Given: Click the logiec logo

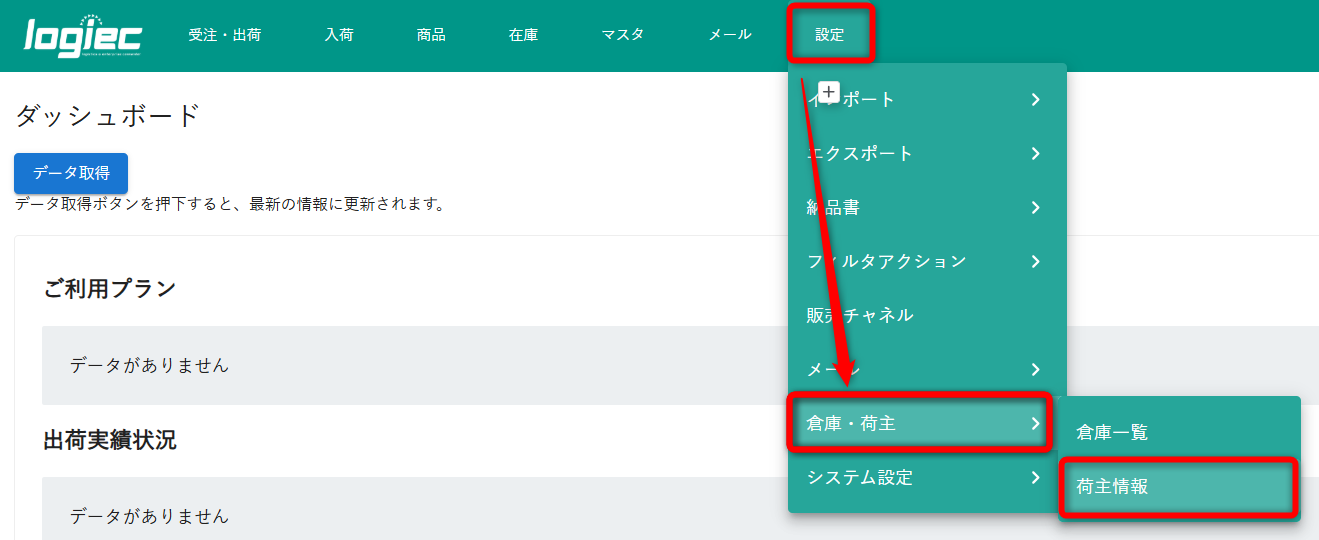Looking at the screenshot, I should tap(83, 36).
